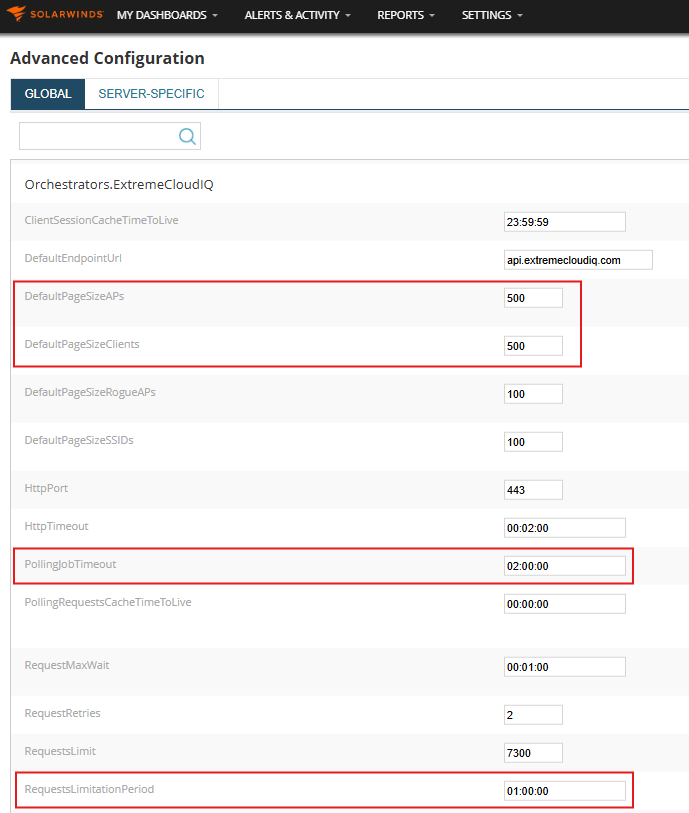Click the RequestsLimitationPeriod label
This screenshot has width=689, height=813.
[x=89, y=789]
